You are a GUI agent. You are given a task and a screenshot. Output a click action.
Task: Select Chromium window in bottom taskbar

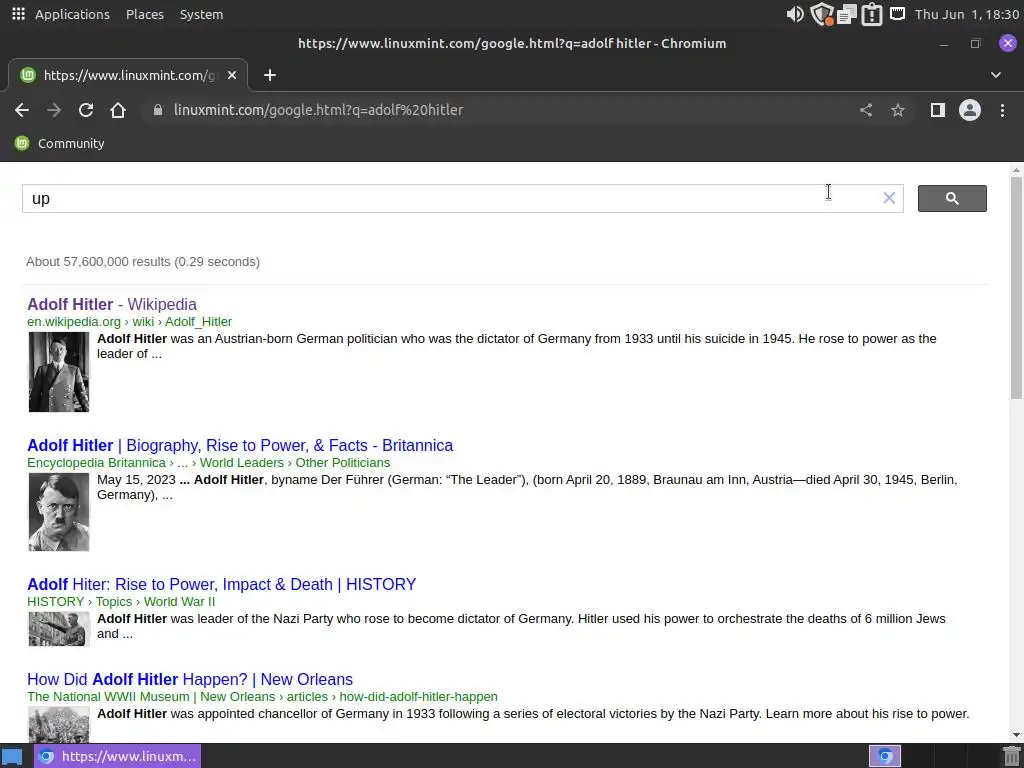[118, 756]
